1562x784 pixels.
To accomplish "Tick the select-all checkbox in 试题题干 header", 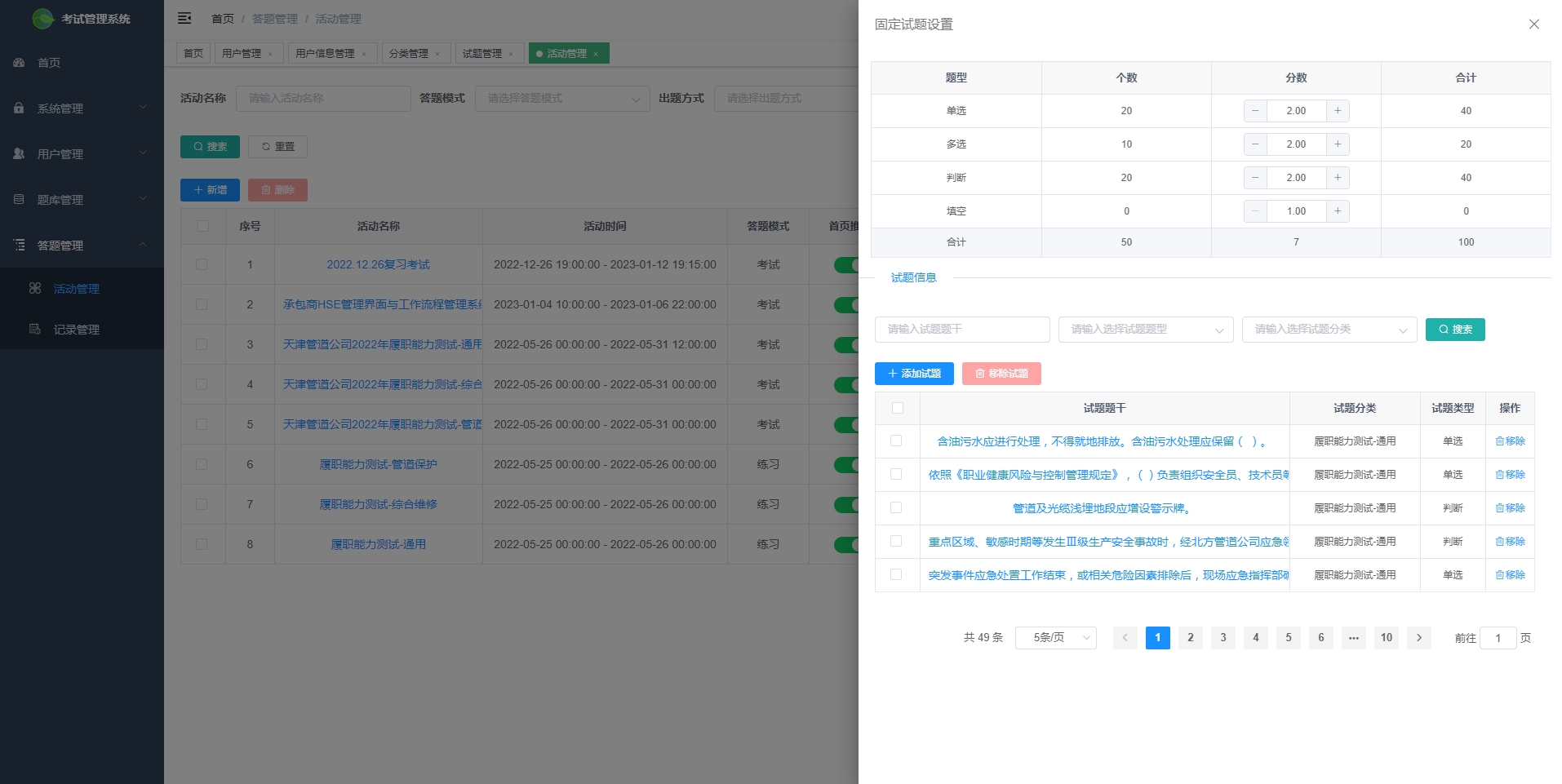I will pyautogui.click(x=898, y=408).
